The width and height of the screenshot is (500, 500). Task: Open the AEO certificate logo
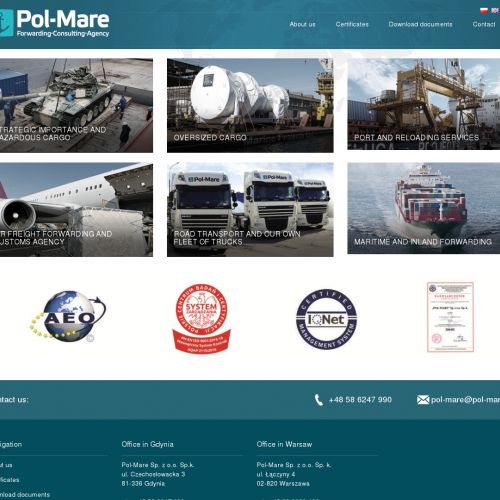tap(68, 316)
